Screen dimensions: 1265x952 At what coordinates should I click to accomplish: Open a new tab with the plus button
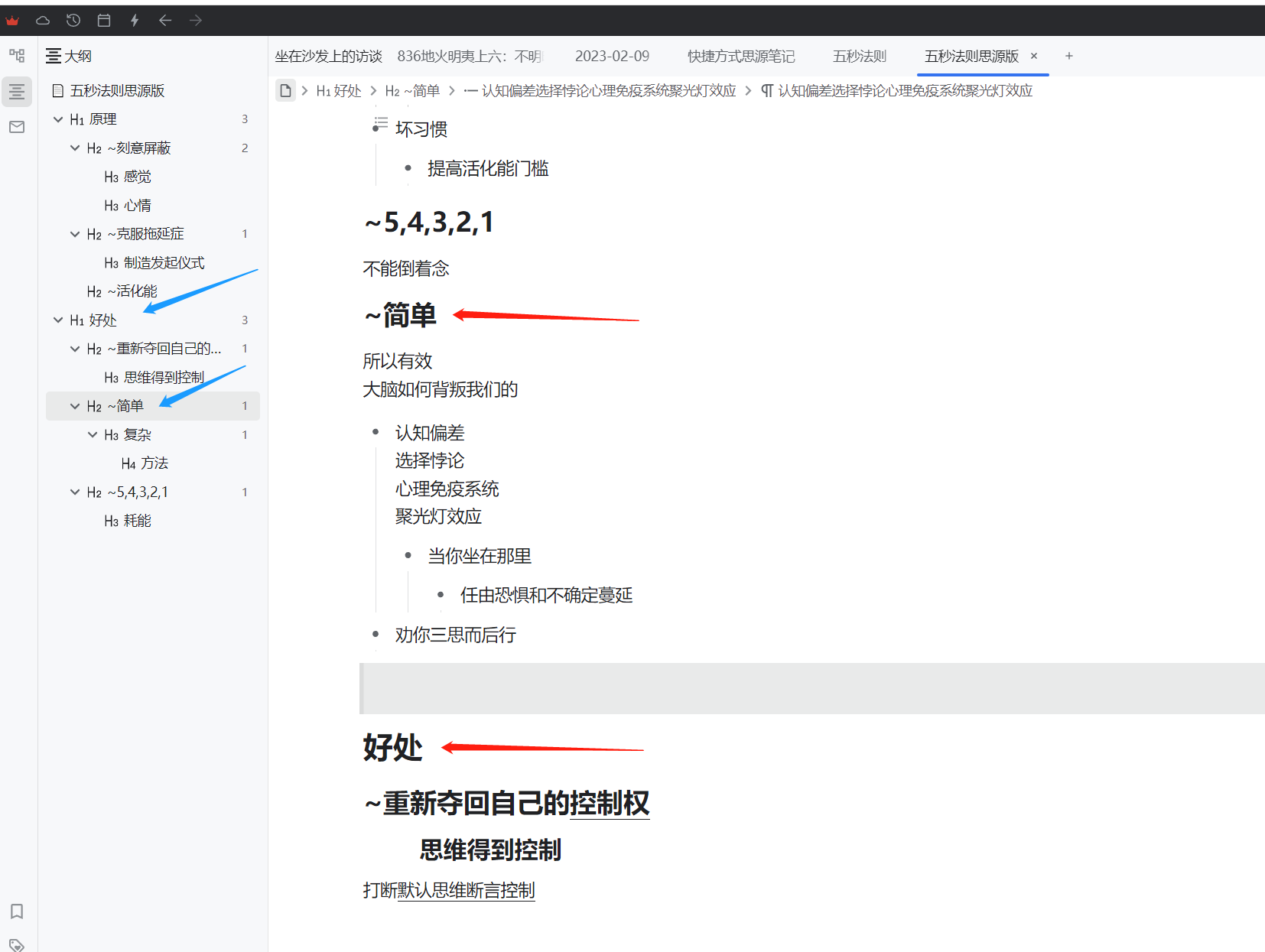tap(1068, 56)
